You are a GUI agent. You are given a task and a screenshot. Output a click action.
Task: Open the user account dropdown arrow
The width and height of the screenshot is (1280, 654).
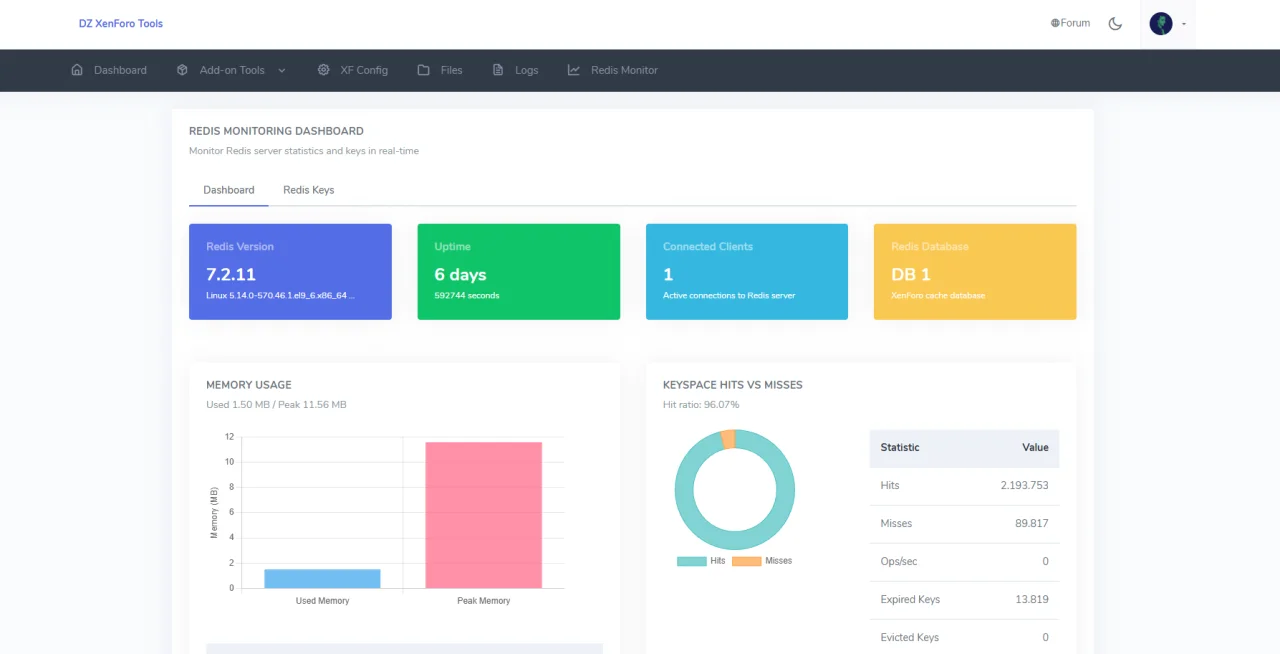point(1184,24)
